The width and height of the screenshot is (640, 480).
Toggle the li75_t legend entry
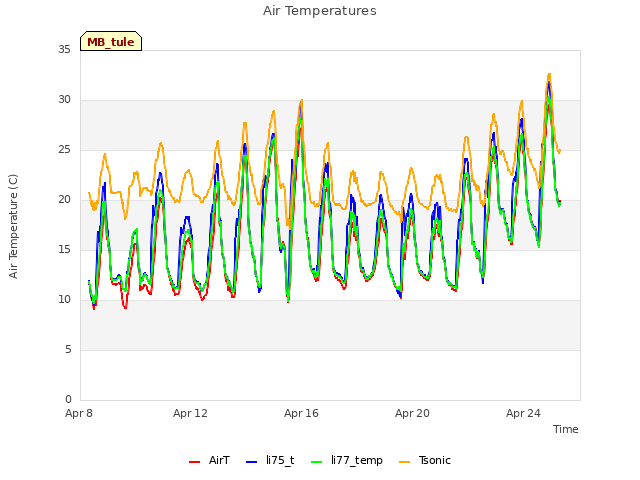coord(270,460)
